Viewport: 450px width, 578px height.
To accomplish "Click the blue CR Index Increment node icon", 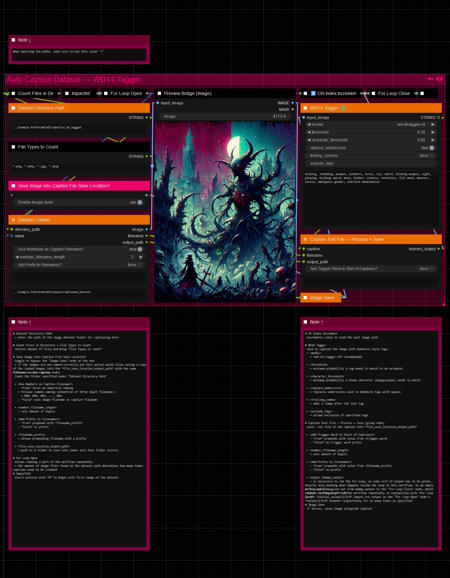I will pyautogui.click(x=313, y=94).
